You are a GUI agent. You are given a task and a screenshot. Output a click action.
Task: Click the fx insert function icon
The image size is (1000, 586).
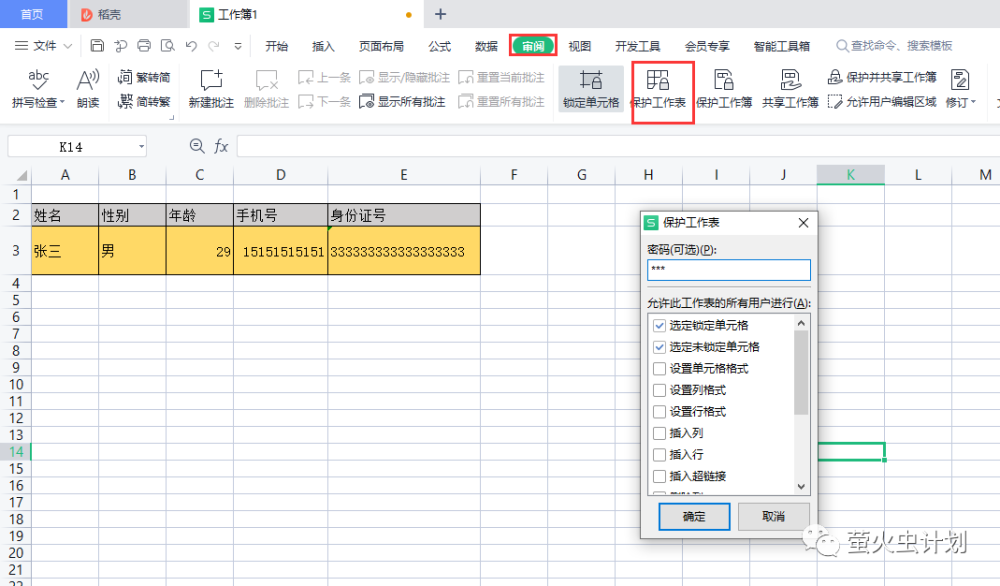(x=221, y=146)
